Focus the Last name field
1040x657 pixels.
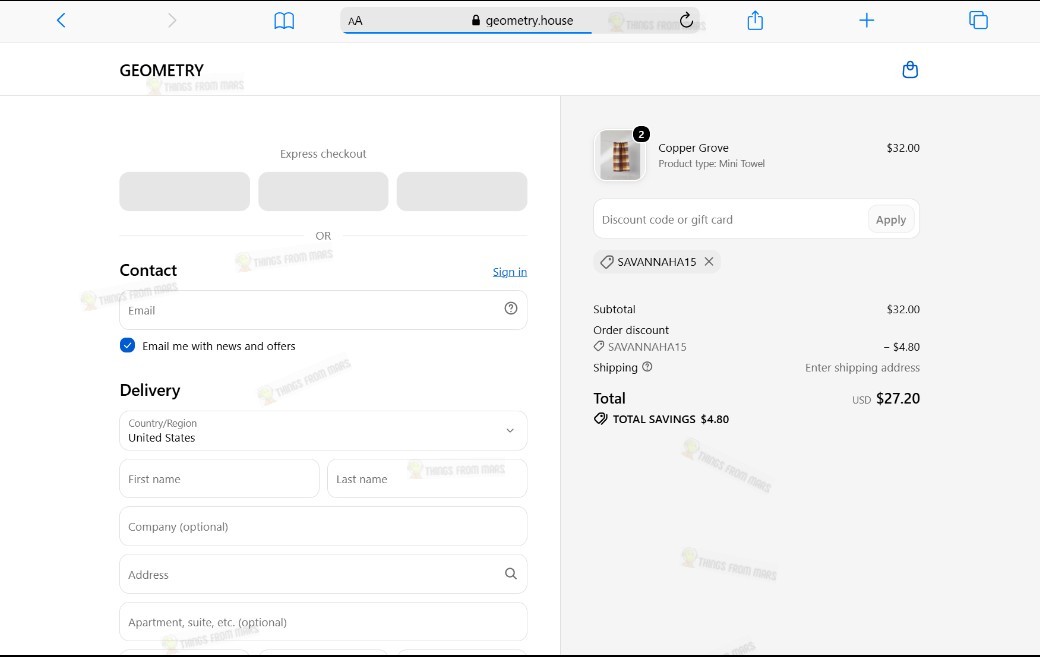click(427, 479)
